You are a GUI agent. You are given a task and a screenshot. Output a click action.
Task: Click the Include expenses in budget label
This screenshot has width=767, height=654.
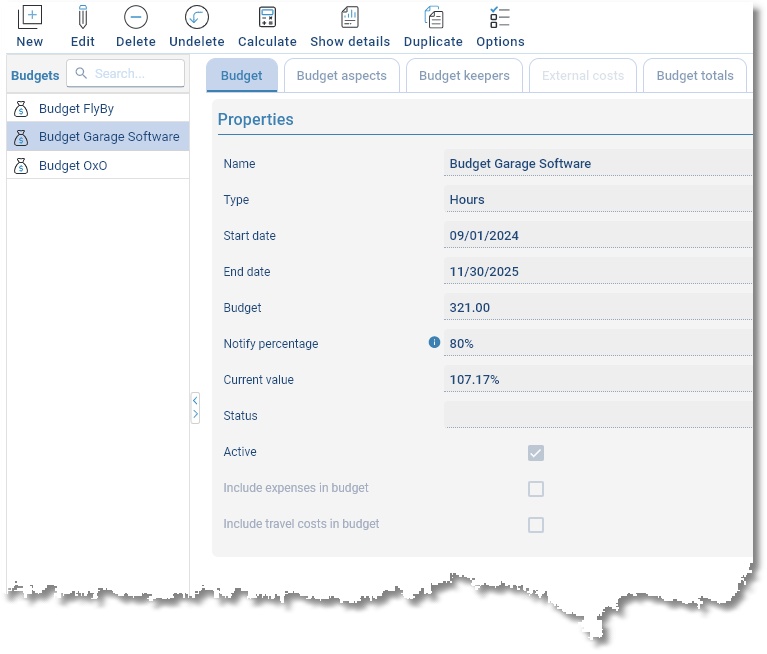(295, 488)
